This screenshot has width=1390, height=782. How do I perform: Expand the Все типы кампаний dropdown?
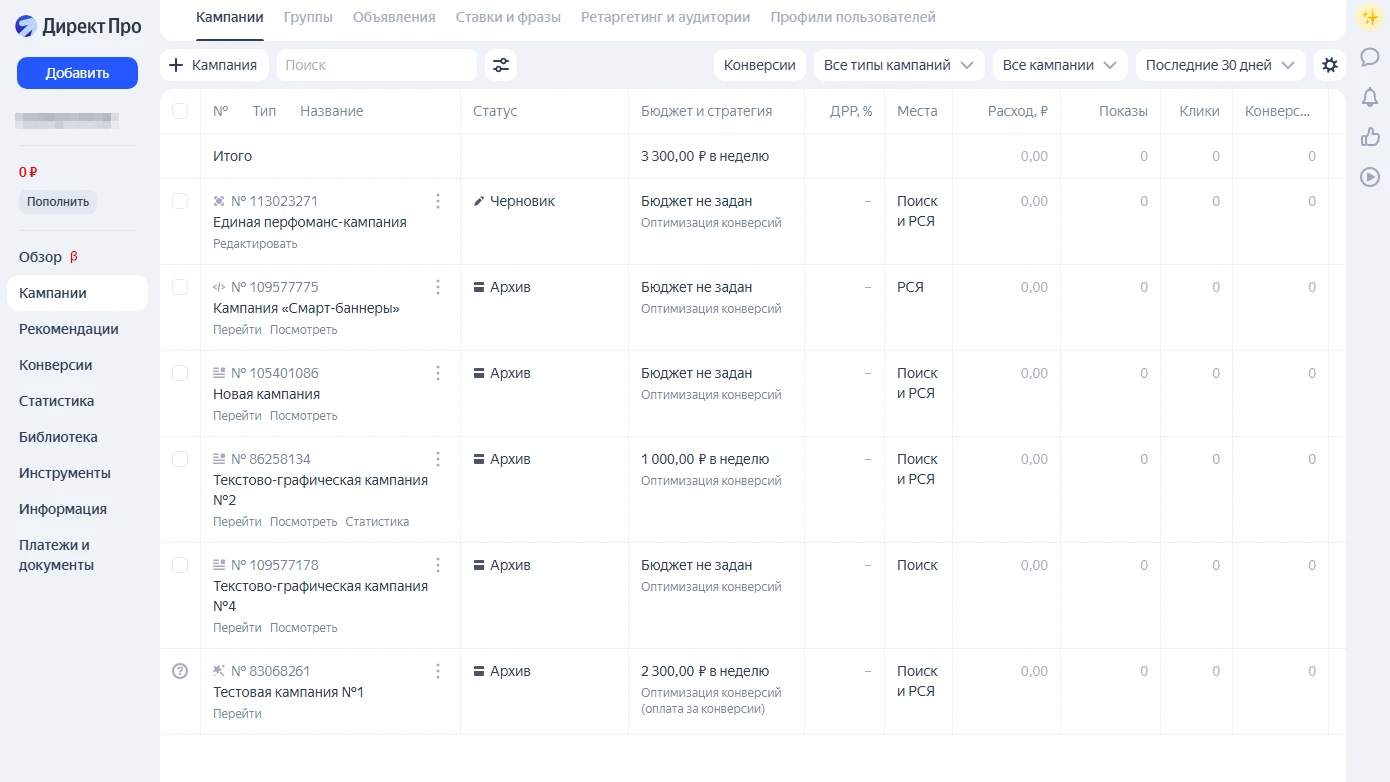click(x=898, y=65)
